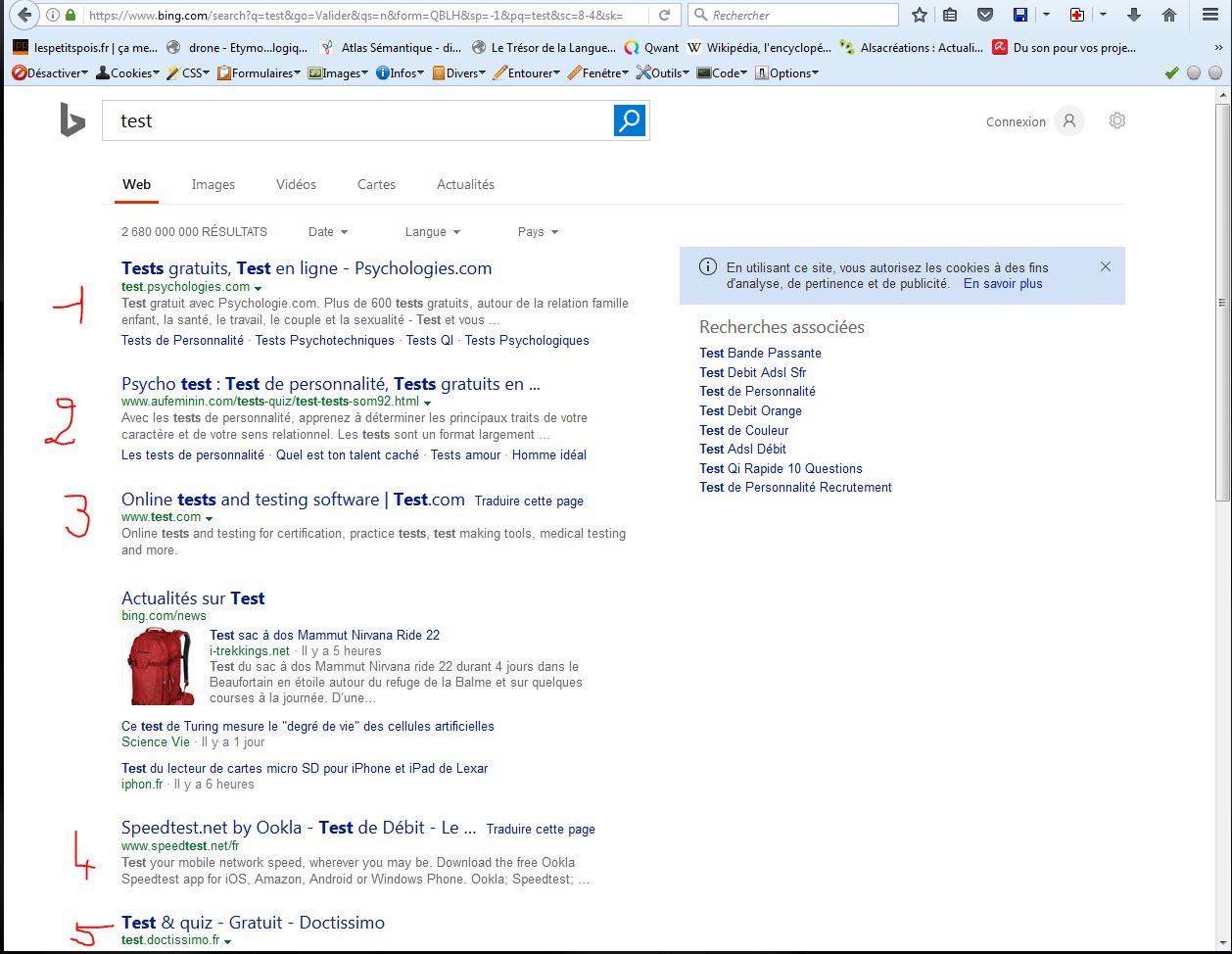Viewport: 1232px width, 954px height.
Task: Open the Alsacréations bookmark
Action: (913, 47)
